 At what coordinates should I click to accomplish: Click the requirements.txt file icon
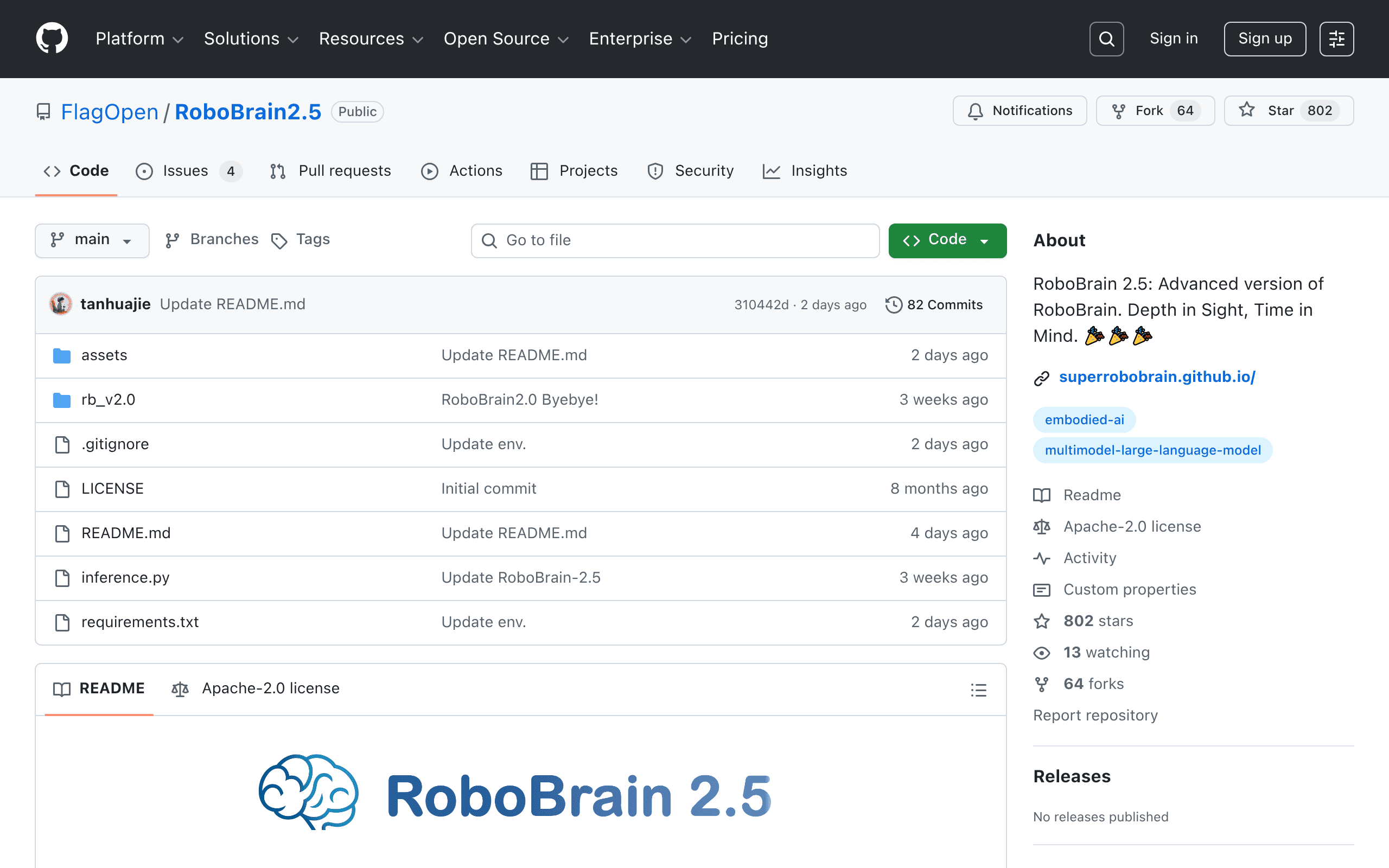click(x=62, y=622)
